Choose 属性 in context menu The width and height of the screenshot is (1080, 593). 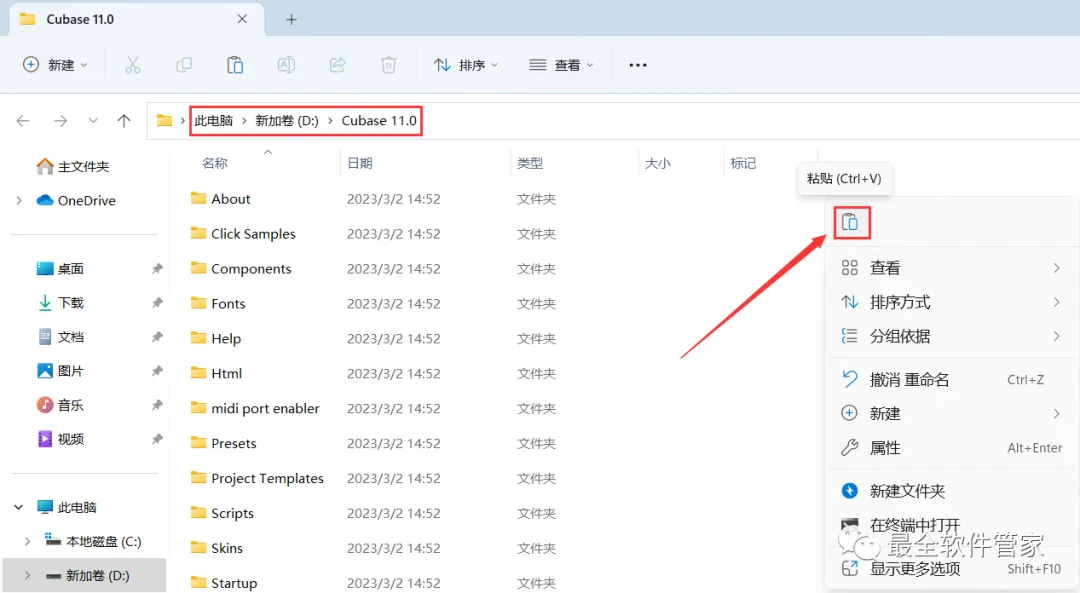tap(952, 448)
